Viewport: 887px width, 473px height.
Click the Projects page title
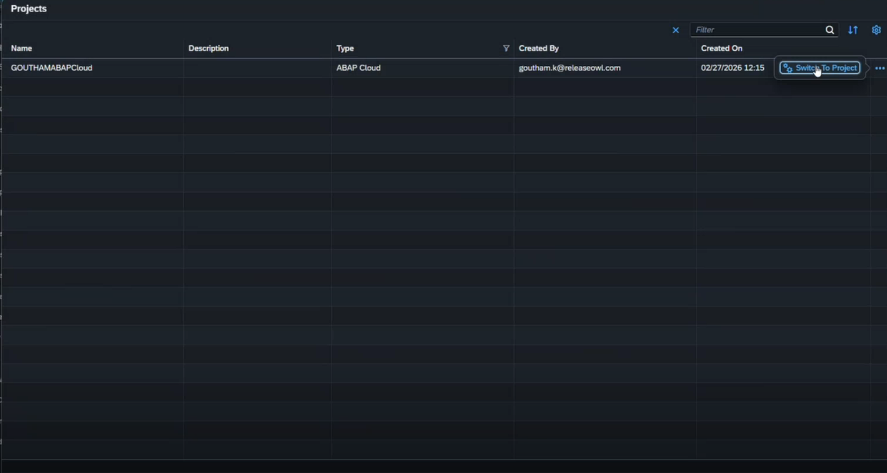[x=28, y=9]
